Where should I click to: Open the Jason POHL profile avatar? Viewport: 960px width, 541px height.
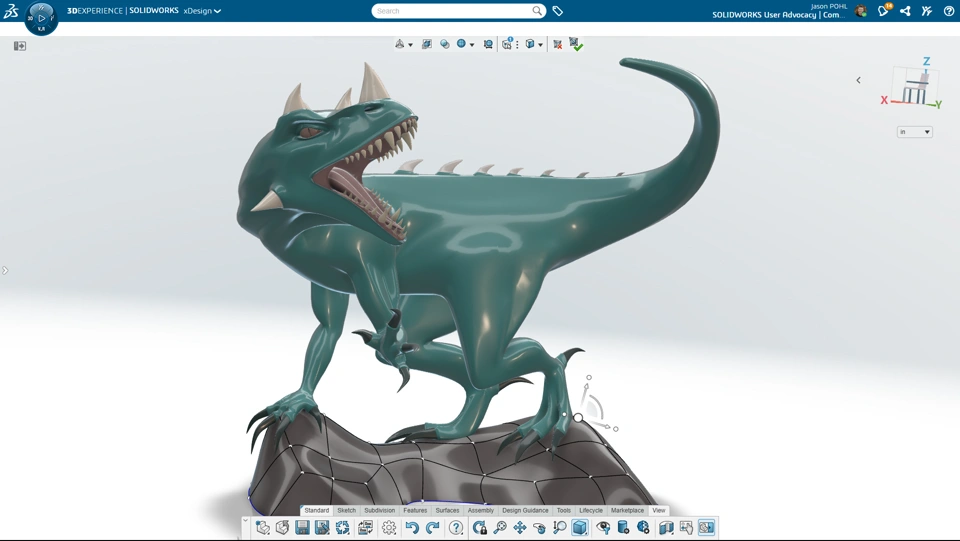861,11
